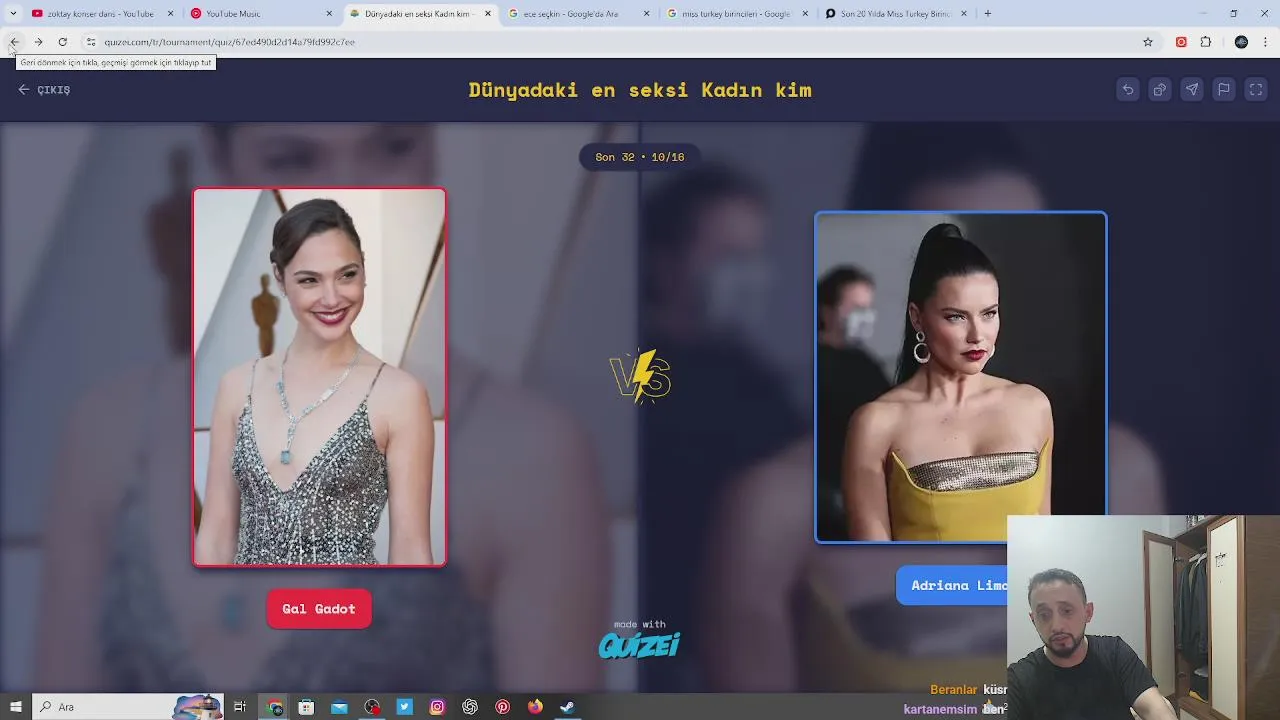The image size is (1280, 720).
Task: Open the red recorder extension icon
Action: [x=1181, y=42]
